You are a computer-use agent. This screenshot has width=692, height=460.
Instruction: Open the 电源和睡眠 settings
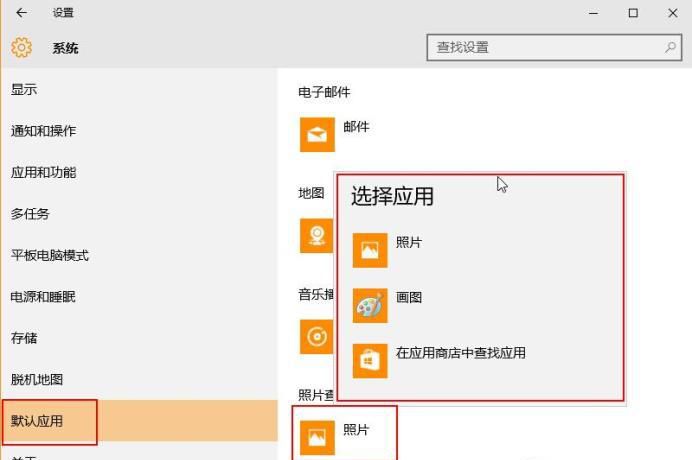(43, 297)
